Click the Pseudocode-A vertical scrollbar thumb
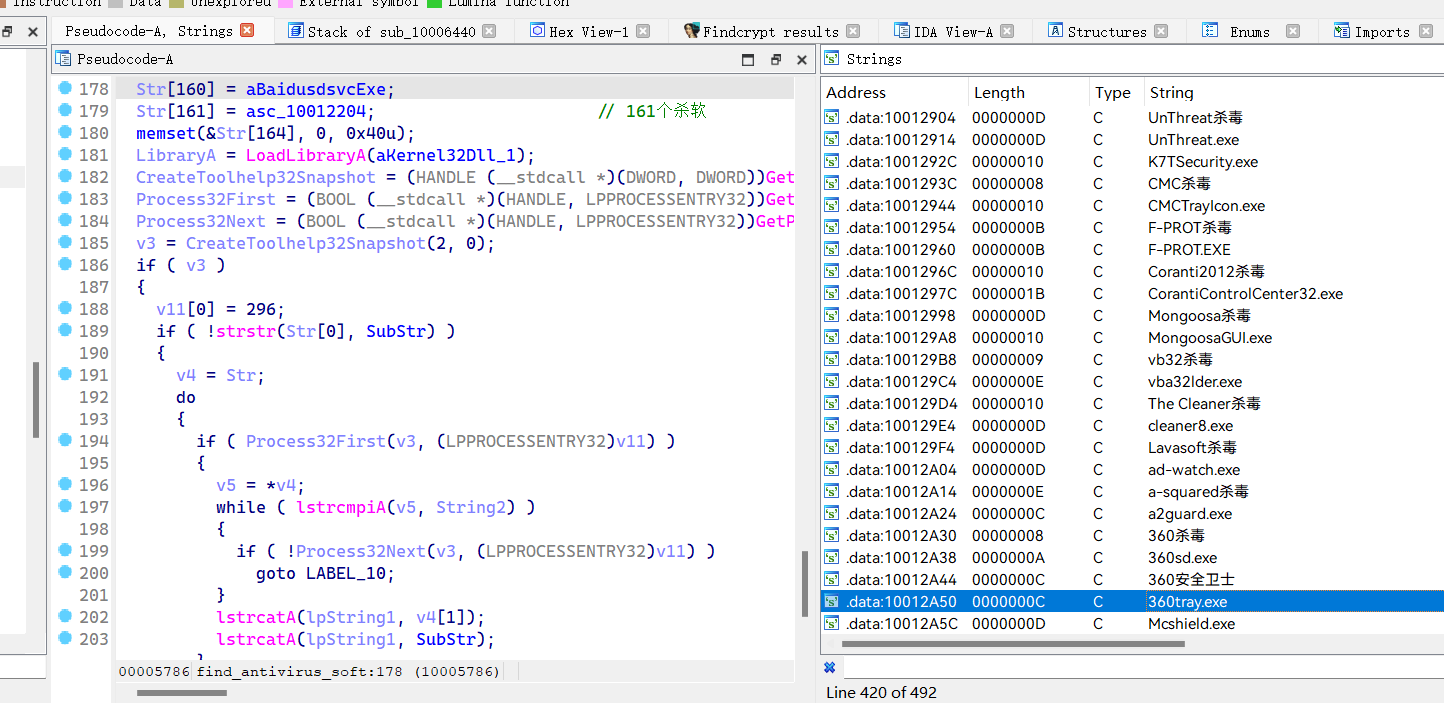 tap(805, 583)
